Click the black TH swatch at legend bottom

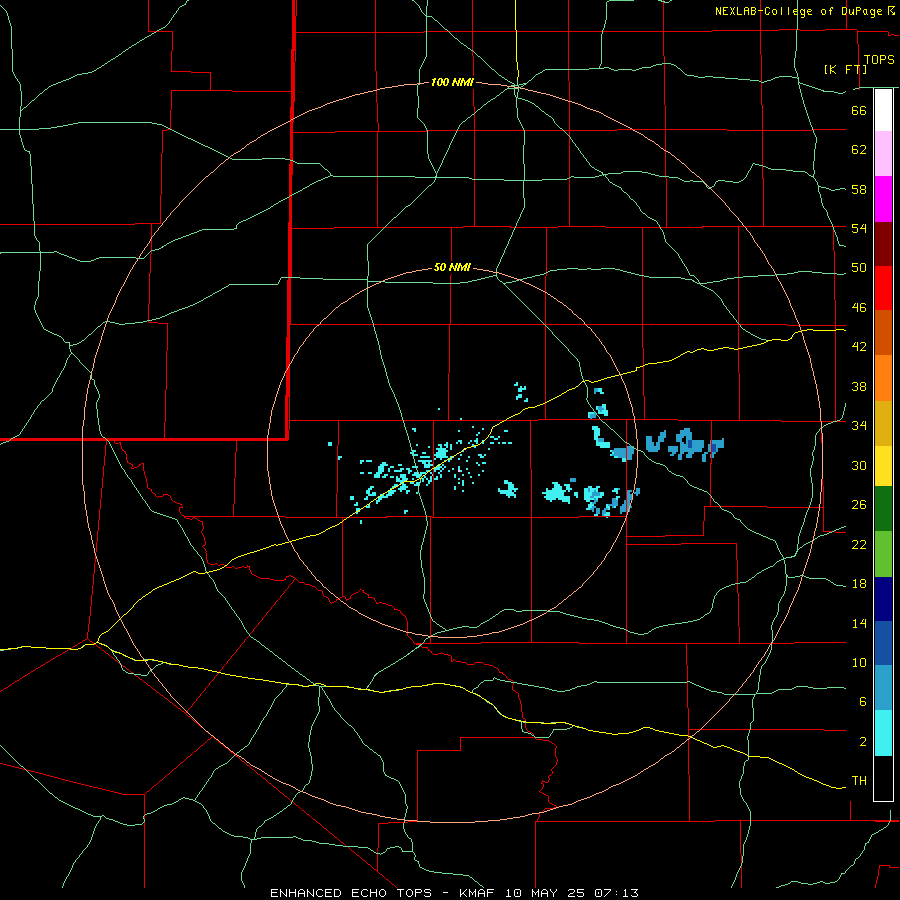(883, 778)
